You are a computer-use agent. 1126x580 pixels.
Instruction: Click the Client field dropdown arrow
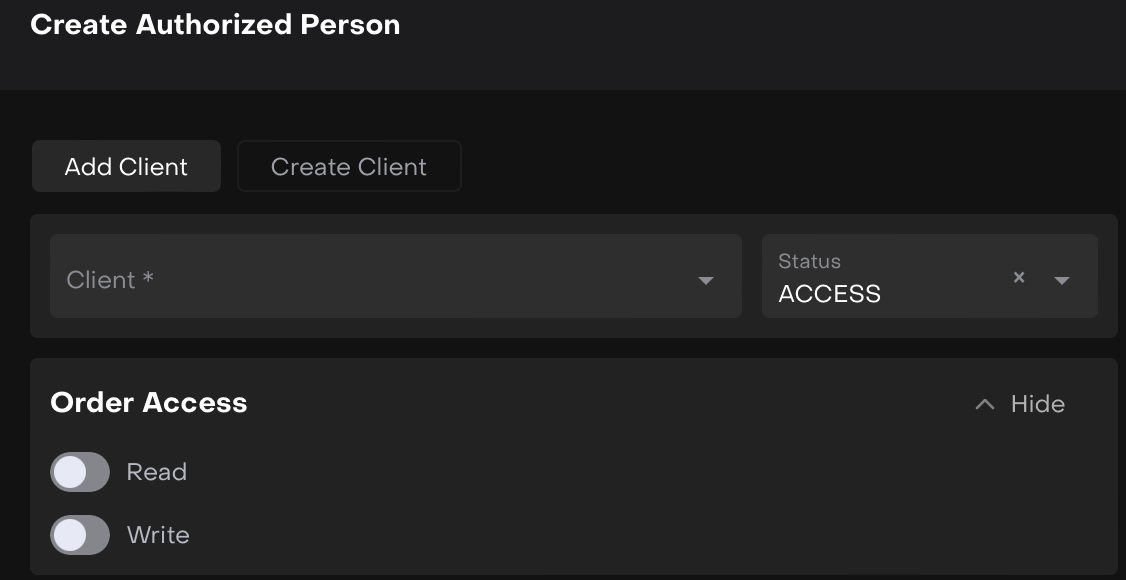[706, 280]
